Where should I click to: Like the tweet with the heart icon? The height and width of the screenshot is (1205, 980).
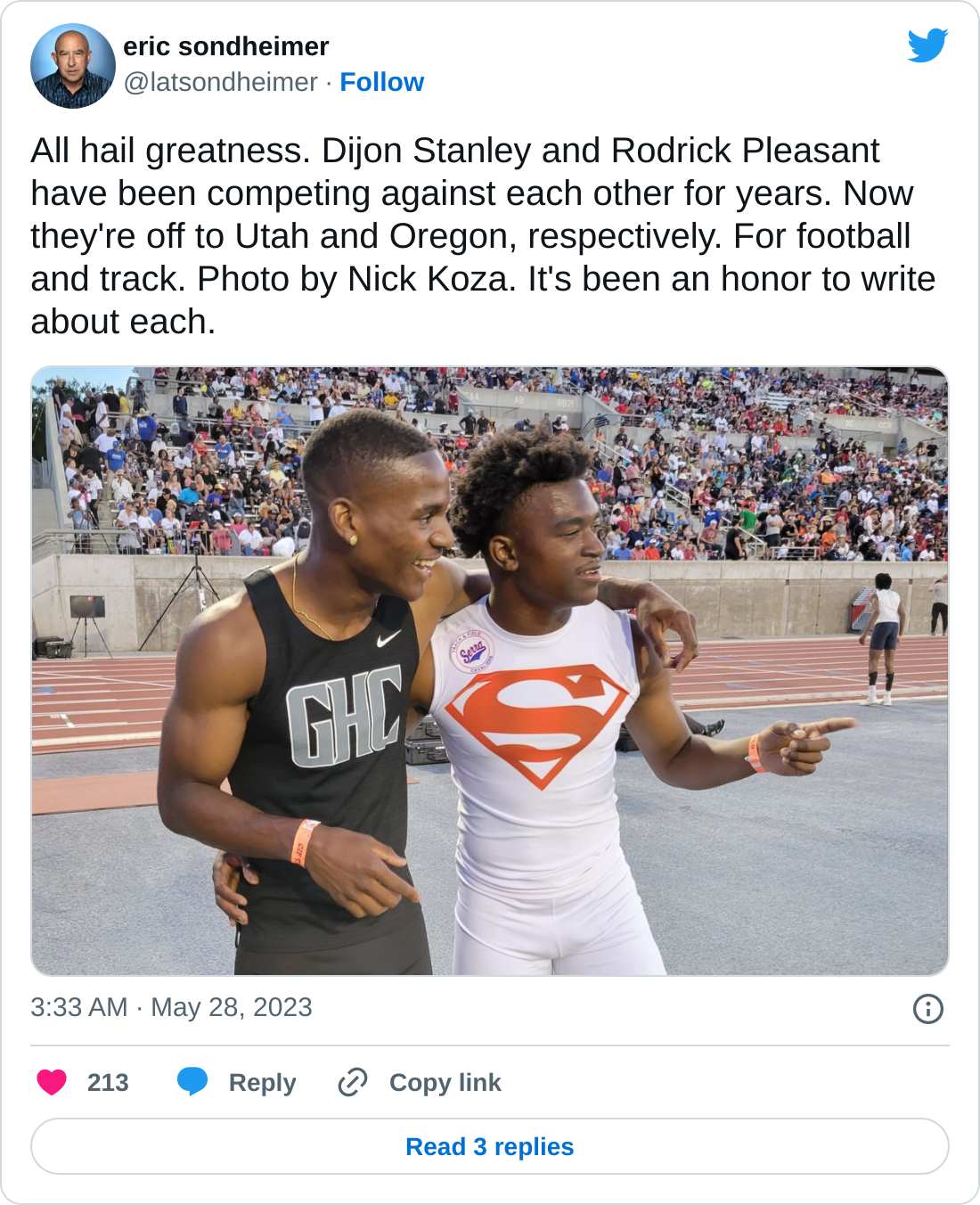tap(52, 1082)
